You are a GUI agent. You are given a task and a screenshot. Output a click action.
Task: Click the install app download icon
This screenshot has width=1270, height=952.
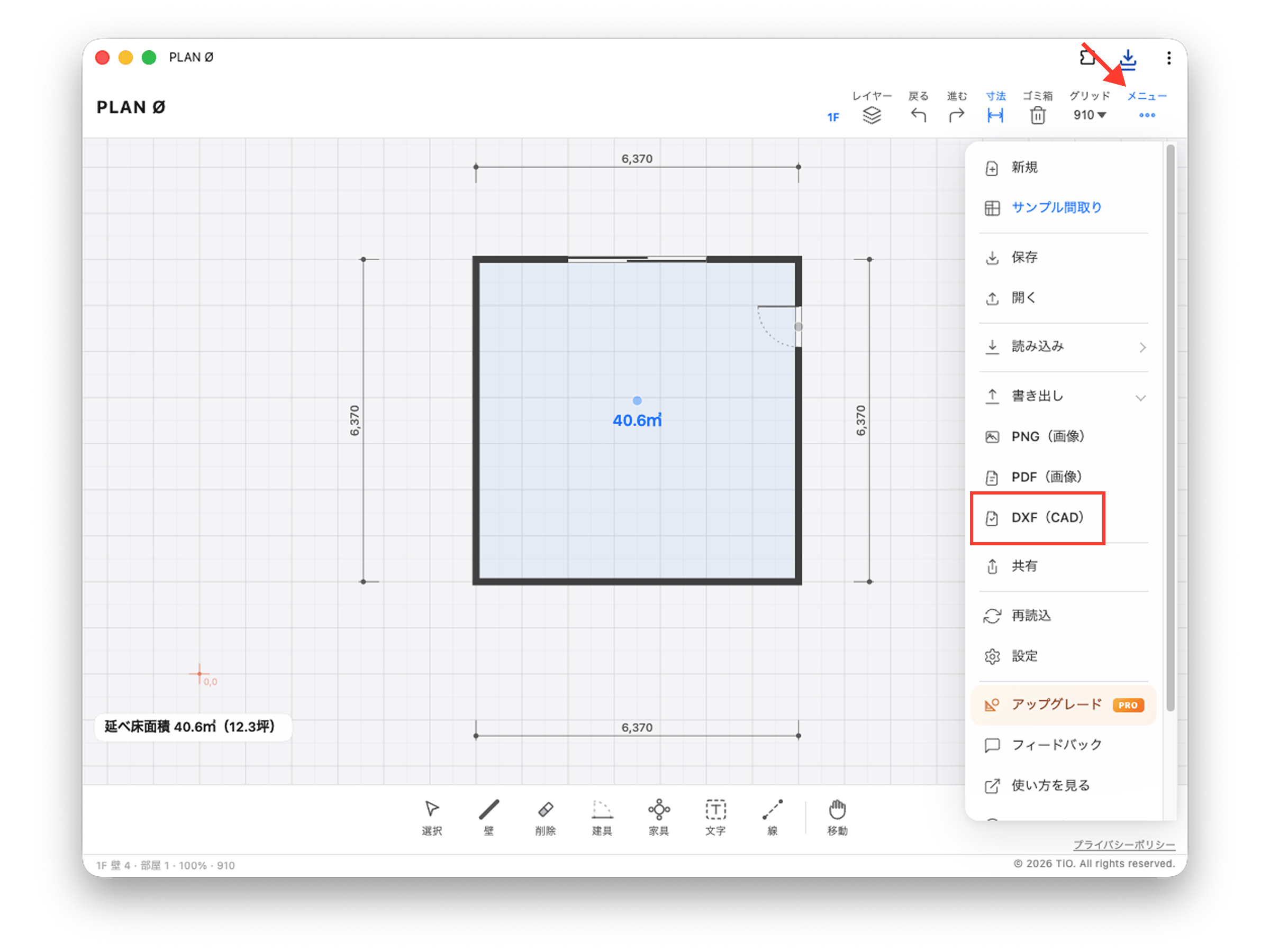pyautogui.click(x=1128, y=59)
